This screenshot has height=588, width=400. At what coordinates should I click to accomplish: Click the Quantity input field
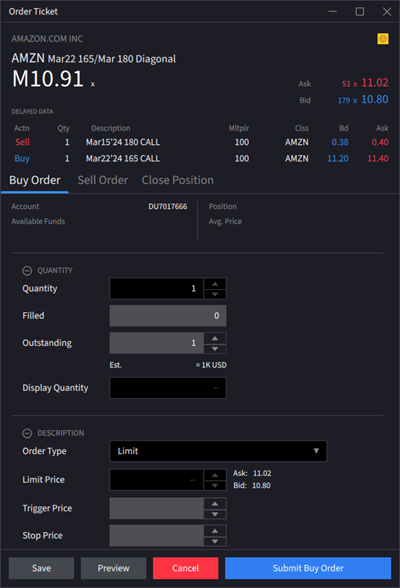coord(157,288)
